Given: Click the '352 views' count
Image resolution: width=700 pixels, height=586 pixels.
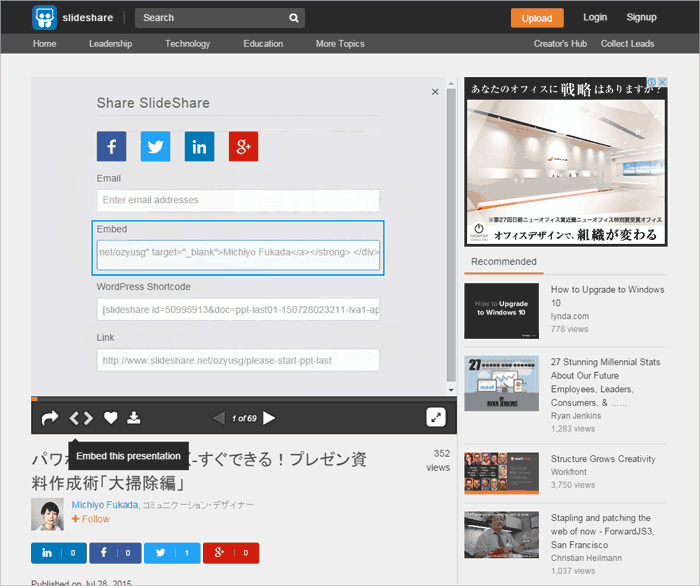Looking at the screenshot, I should [438, 461].
